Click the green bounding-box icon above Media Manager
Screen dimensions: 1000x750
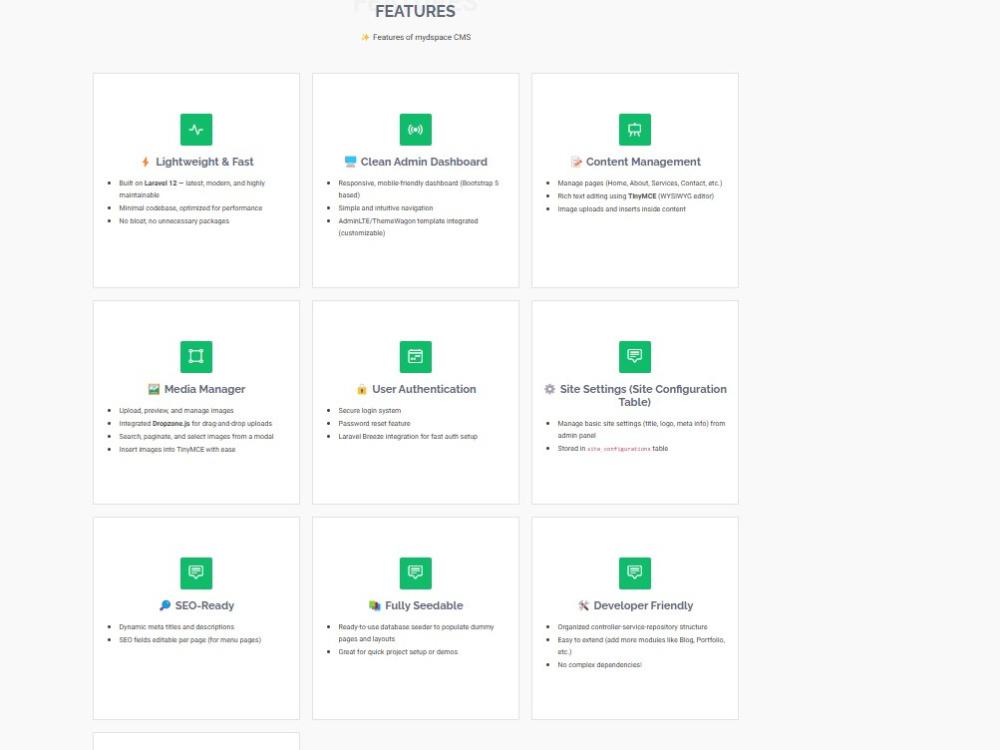coord(196,357)
